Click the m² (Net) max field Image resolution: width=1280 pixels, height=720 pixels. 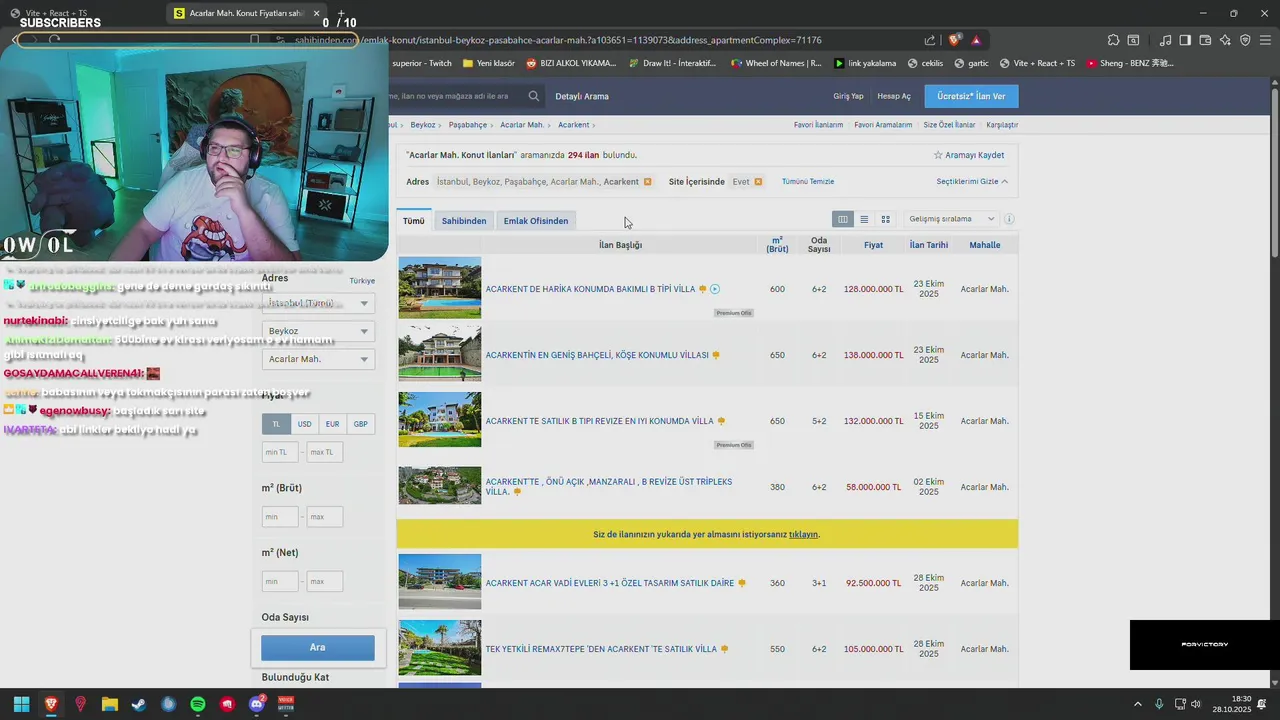[x=325, y=581]
